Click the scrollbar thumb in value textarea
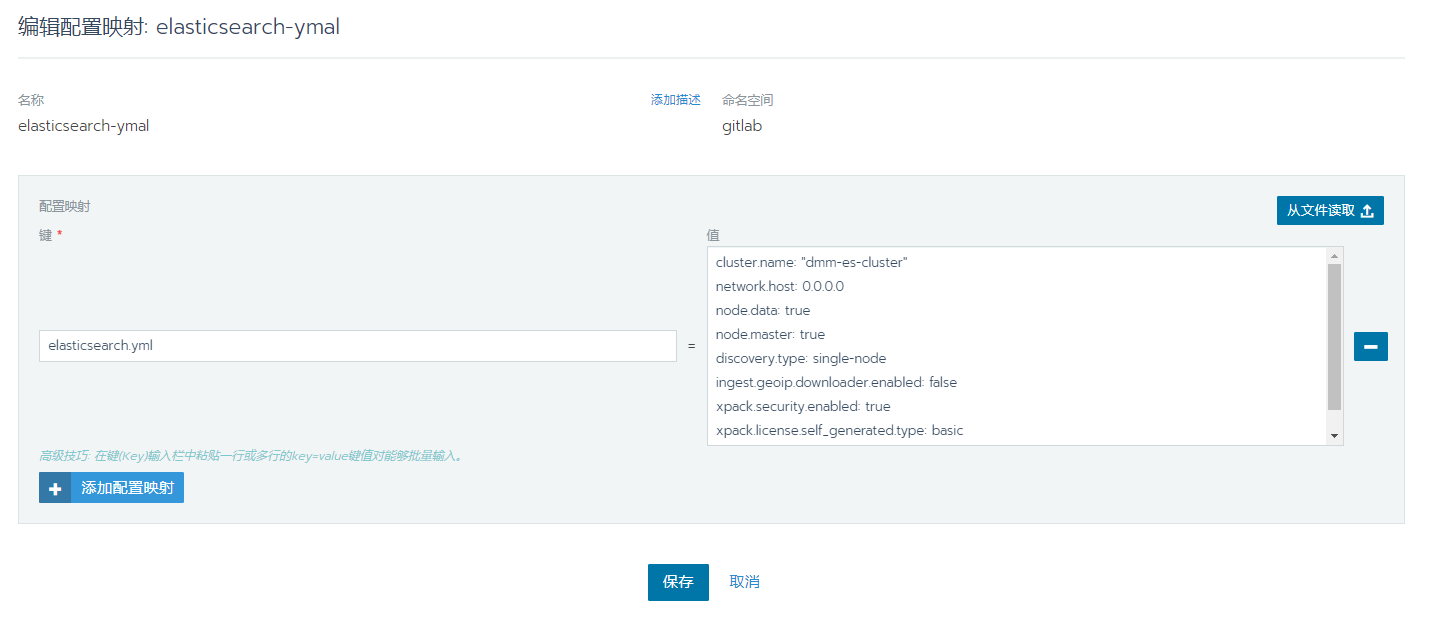This screenshot has height=624, width=1448. pos(1334,336)
